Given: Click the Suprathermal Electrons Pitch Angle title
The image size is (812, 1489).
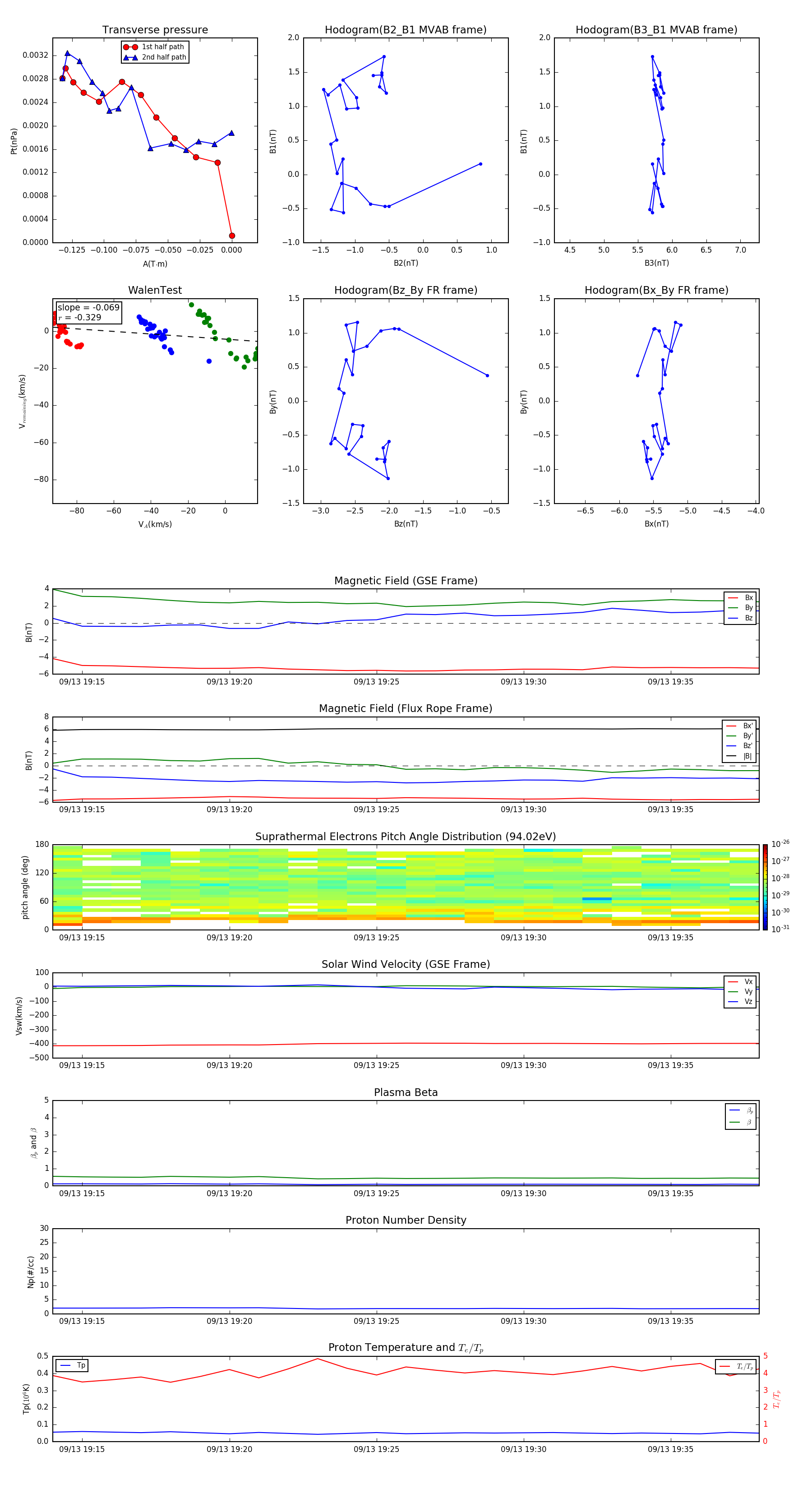Looking at the screenshot, I should (406, 837).
